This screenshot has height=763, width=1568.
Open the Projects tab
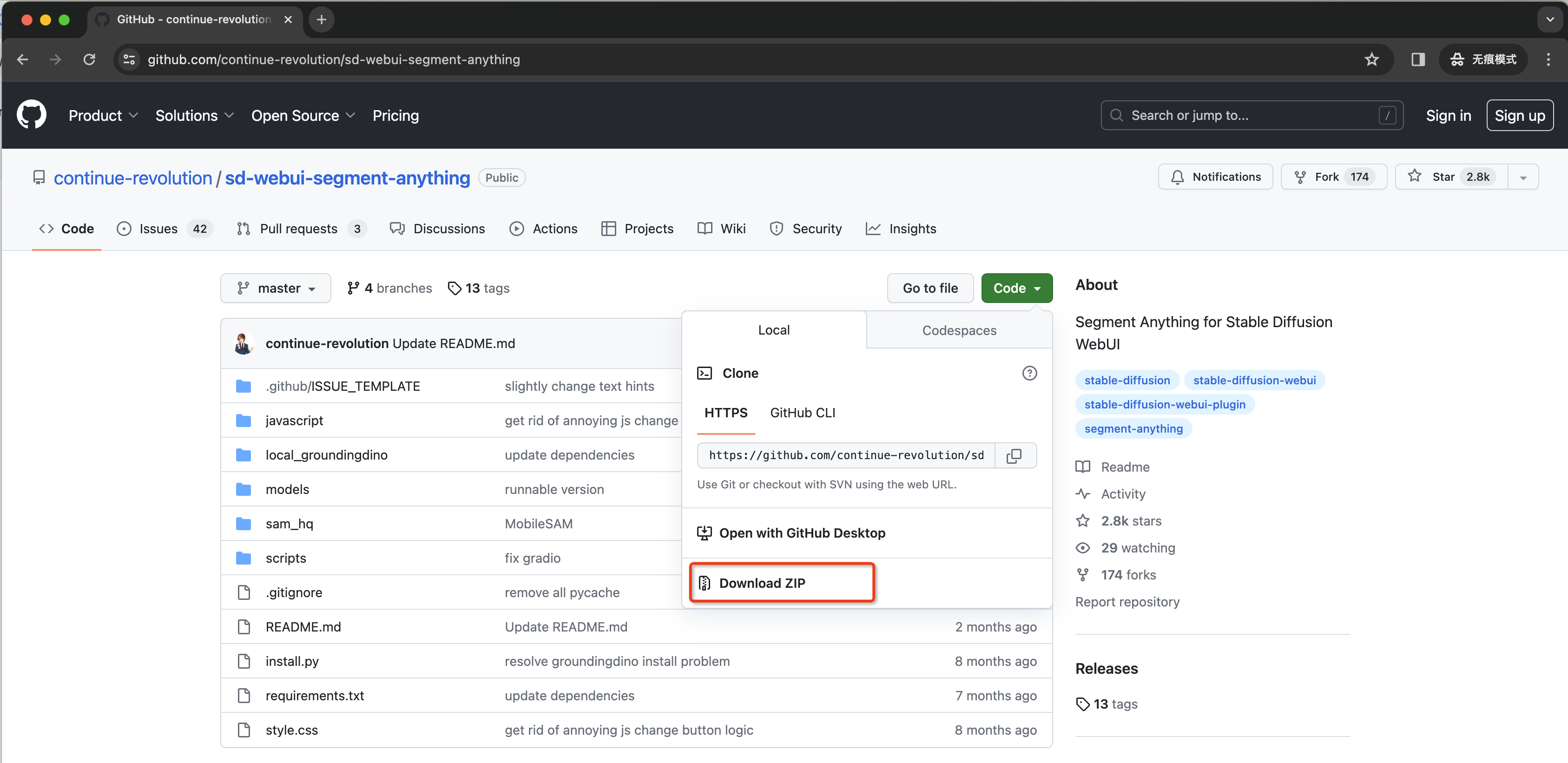coord(637,229)
